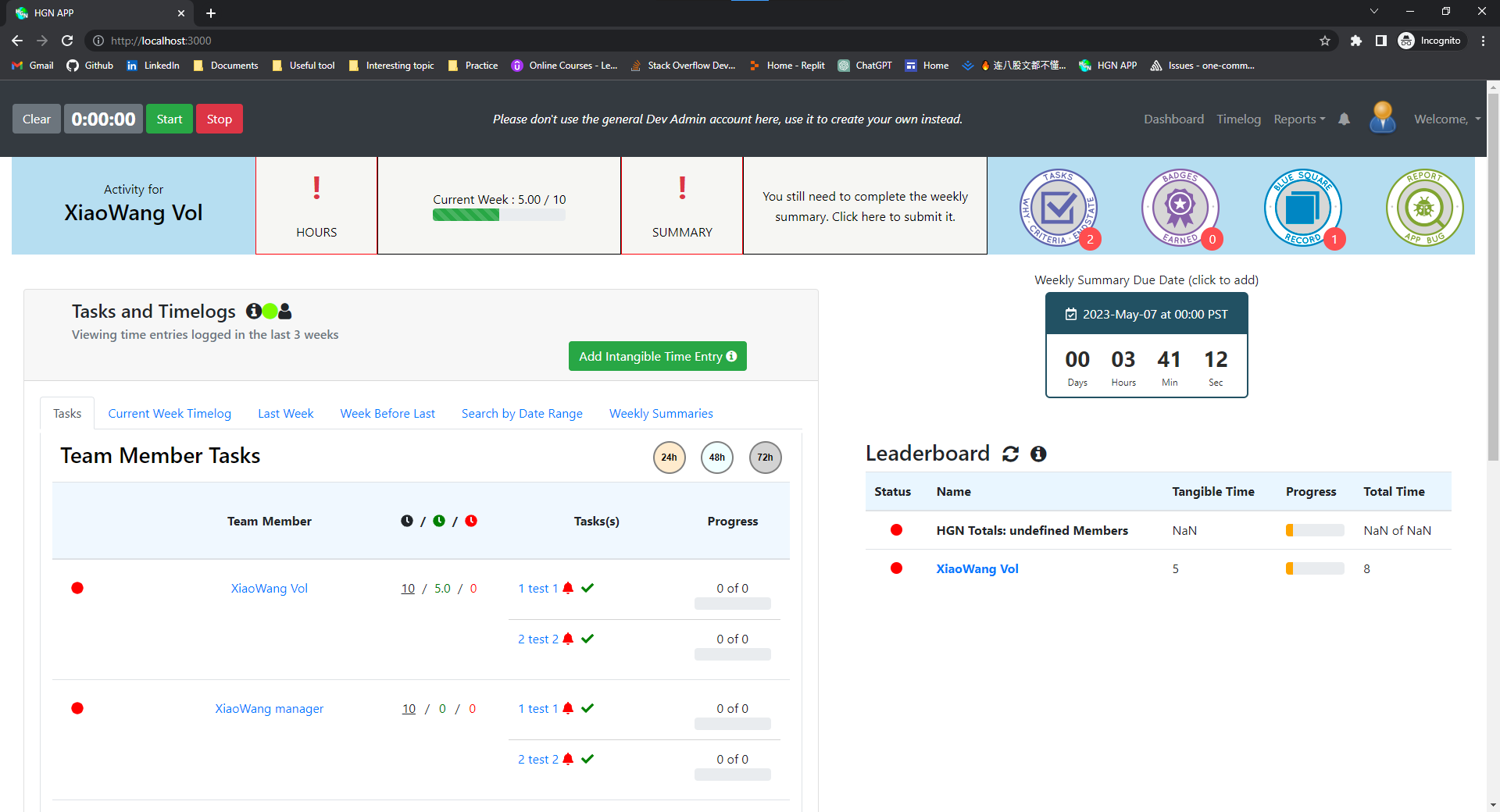The image size is (1500, 812).
Task: Switch to the Weekly Summaries tab
Action: [661, 413]
